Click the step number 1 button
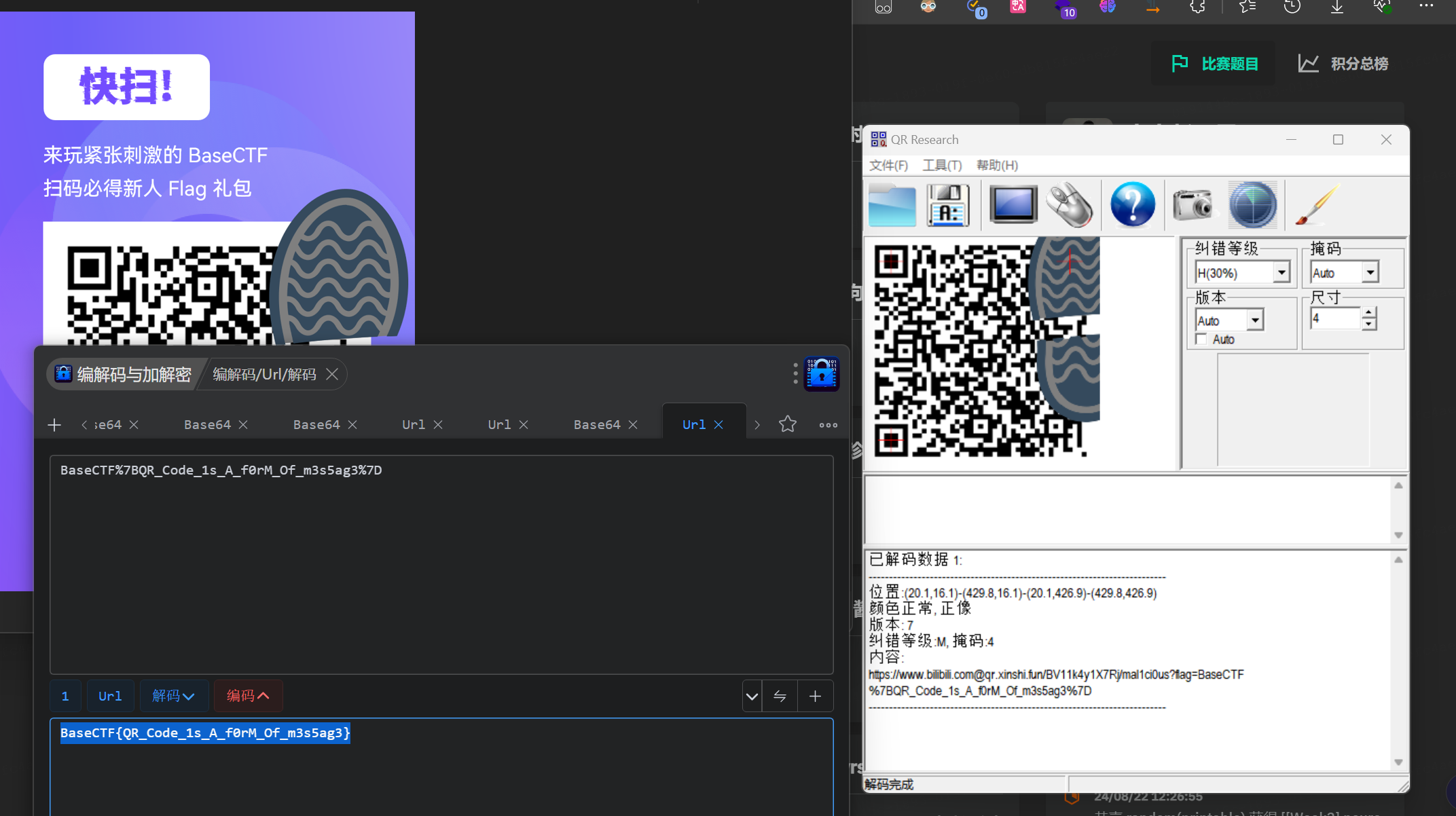 pyautogui.click(x=65, y=696)
